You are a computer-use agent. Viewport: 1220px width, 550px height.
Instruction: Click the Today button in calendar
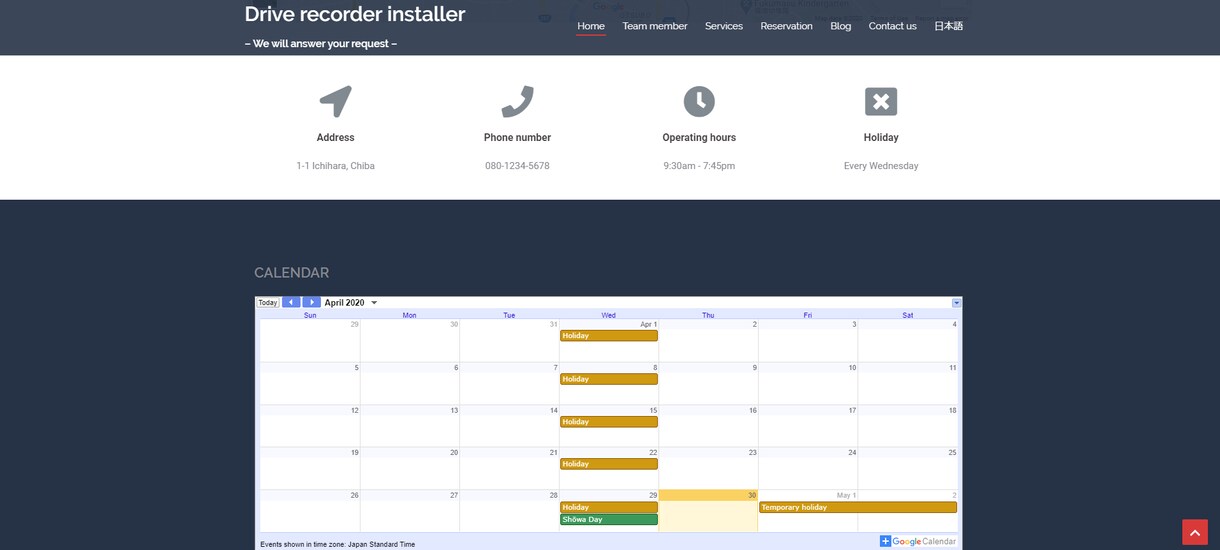click(268, 302)
